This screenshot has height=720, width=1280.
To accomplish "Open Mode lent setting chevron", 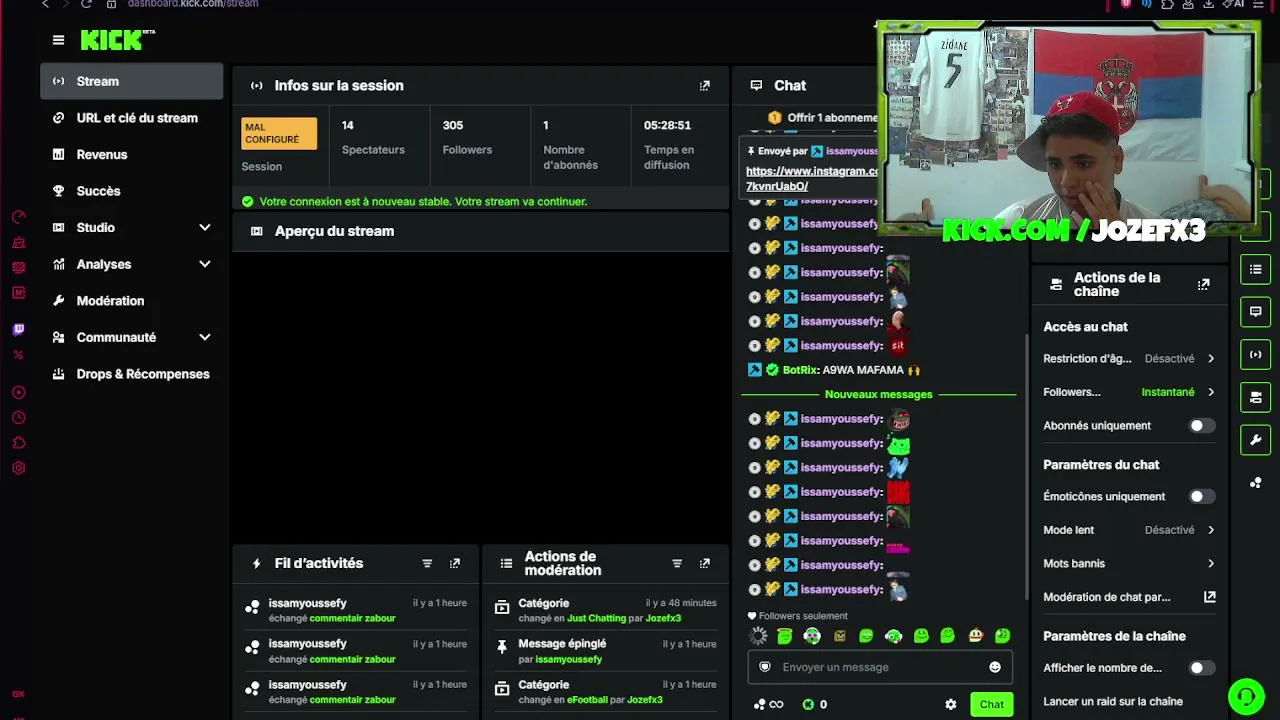I will pos(1210,530).
